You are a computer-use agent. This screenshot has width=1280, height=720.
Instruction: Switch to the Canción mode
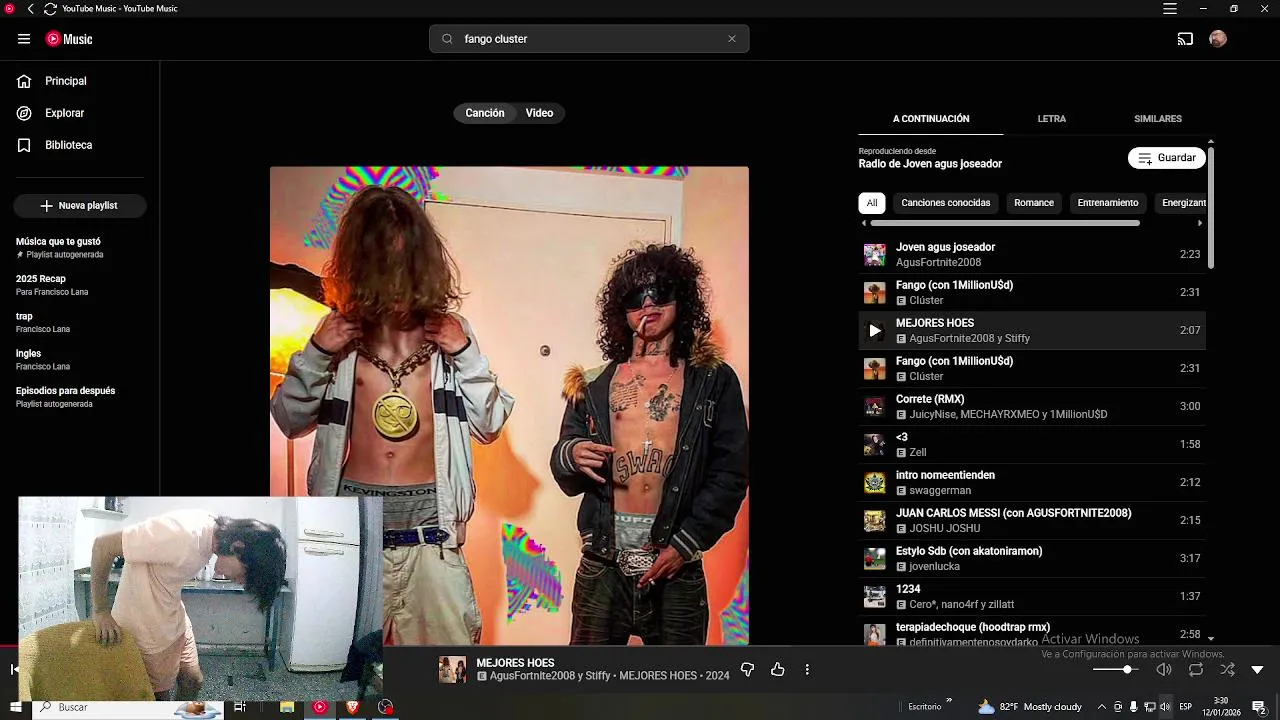coord(485,113)
